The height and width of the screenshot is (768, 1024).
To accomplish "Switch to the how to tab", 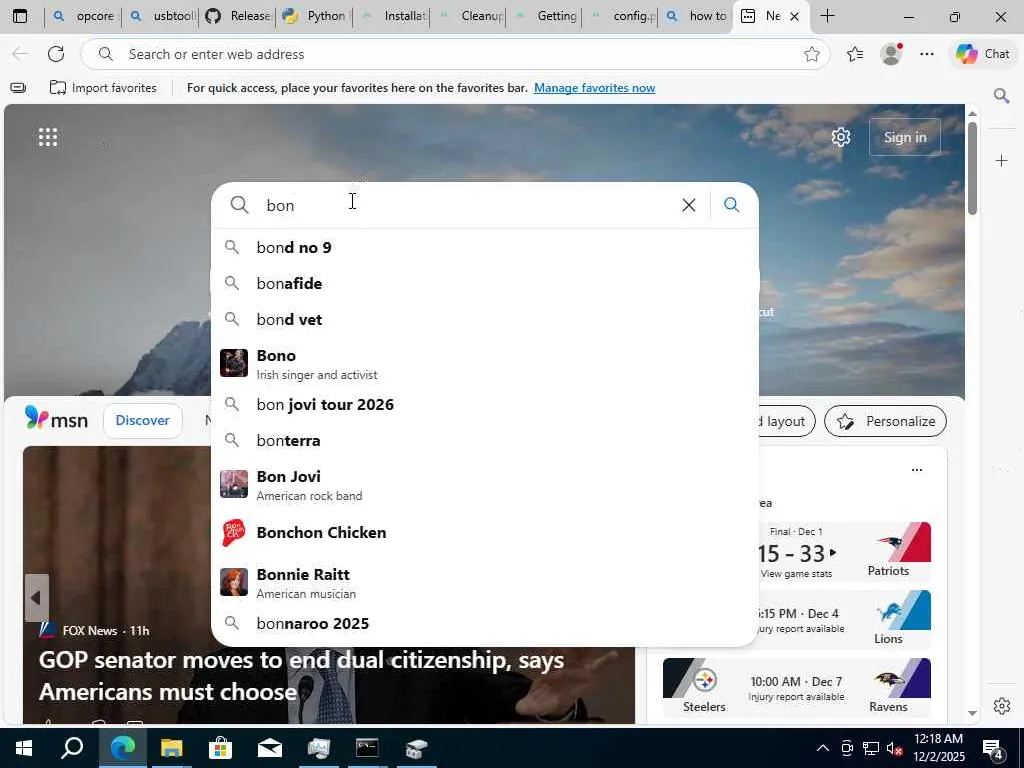I will point(697,16).
